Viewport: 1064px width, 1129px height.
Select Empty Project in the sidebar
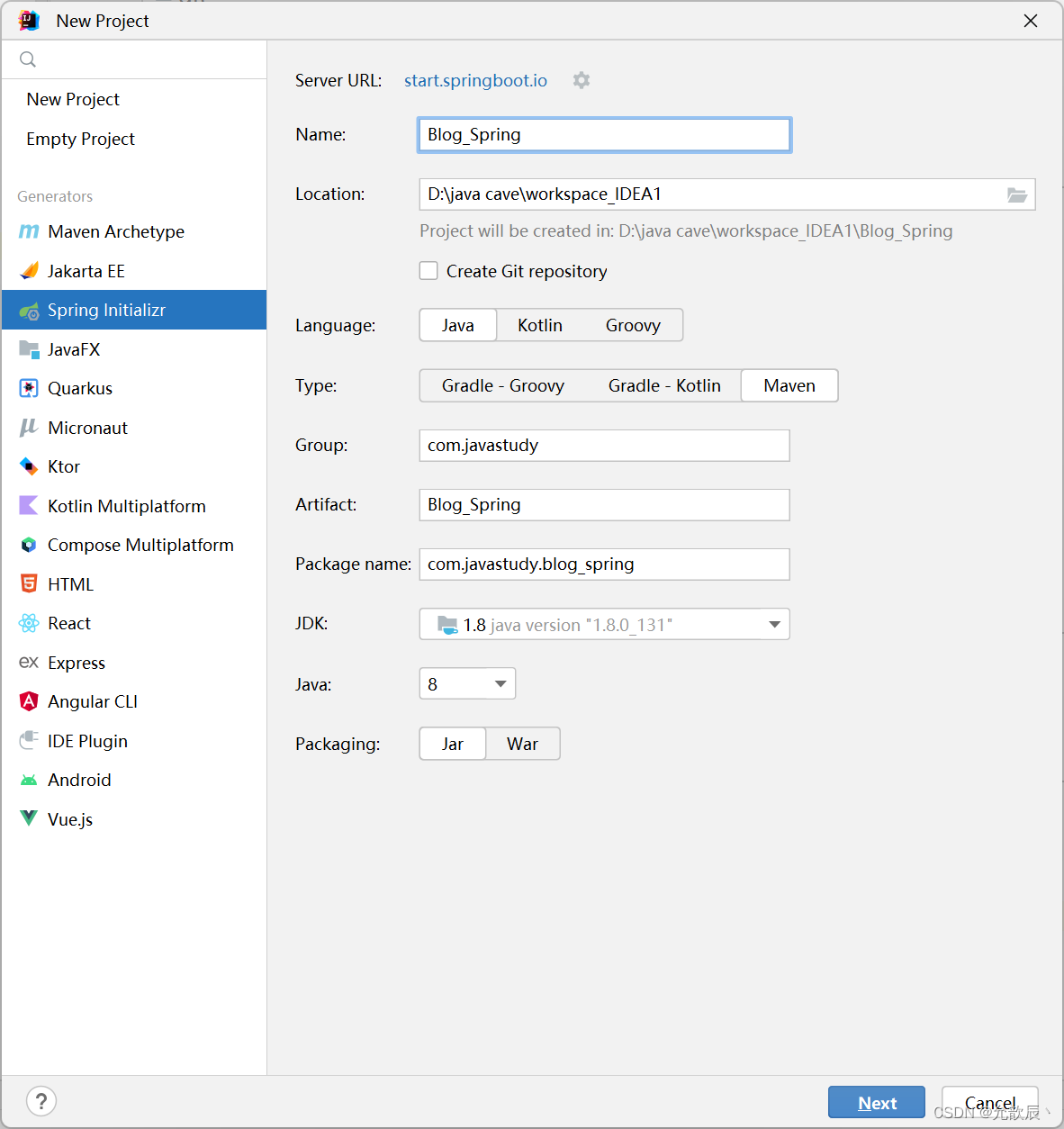81,139
